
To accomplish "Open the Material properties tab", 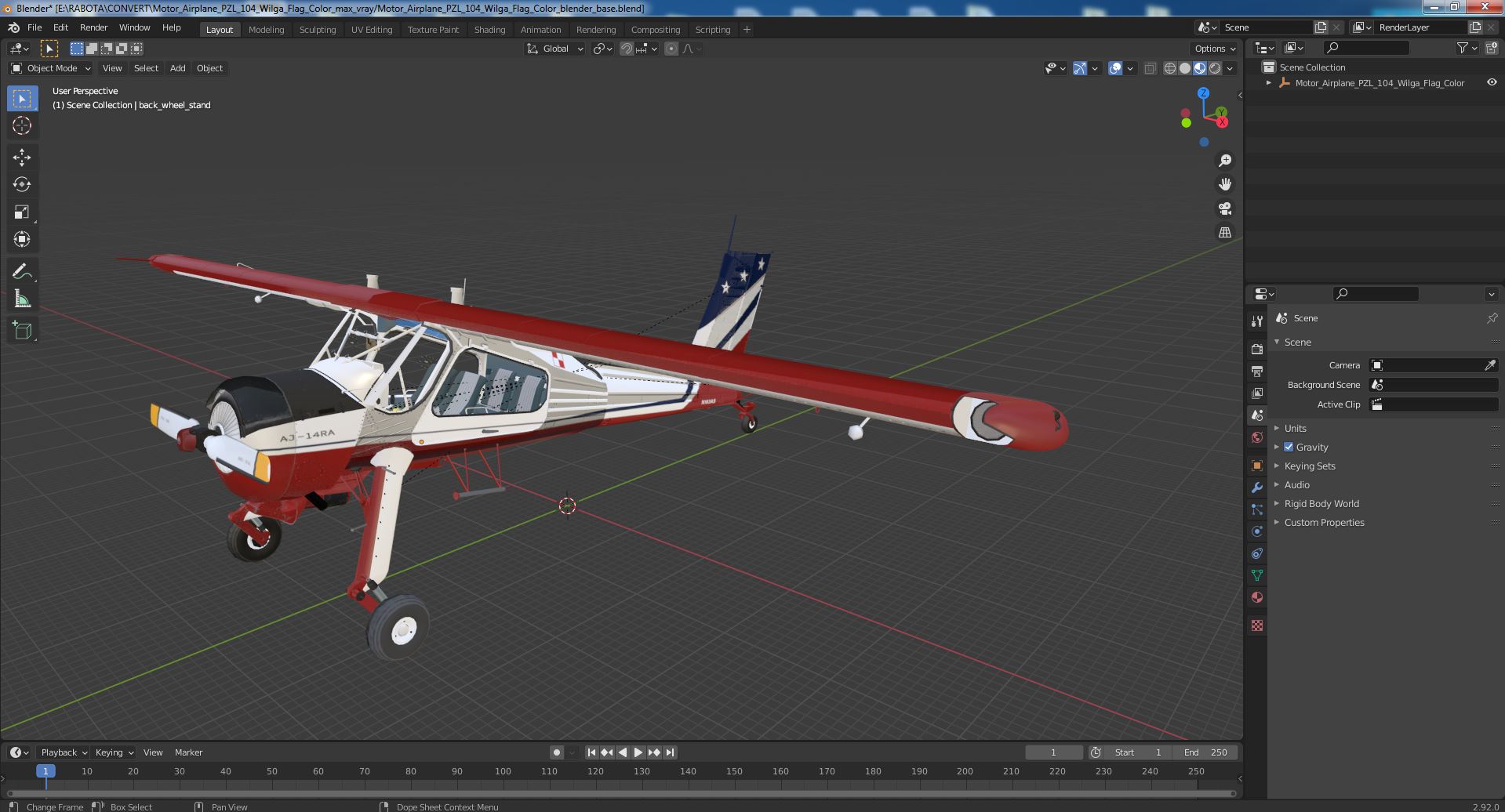I will [1257, 597].
